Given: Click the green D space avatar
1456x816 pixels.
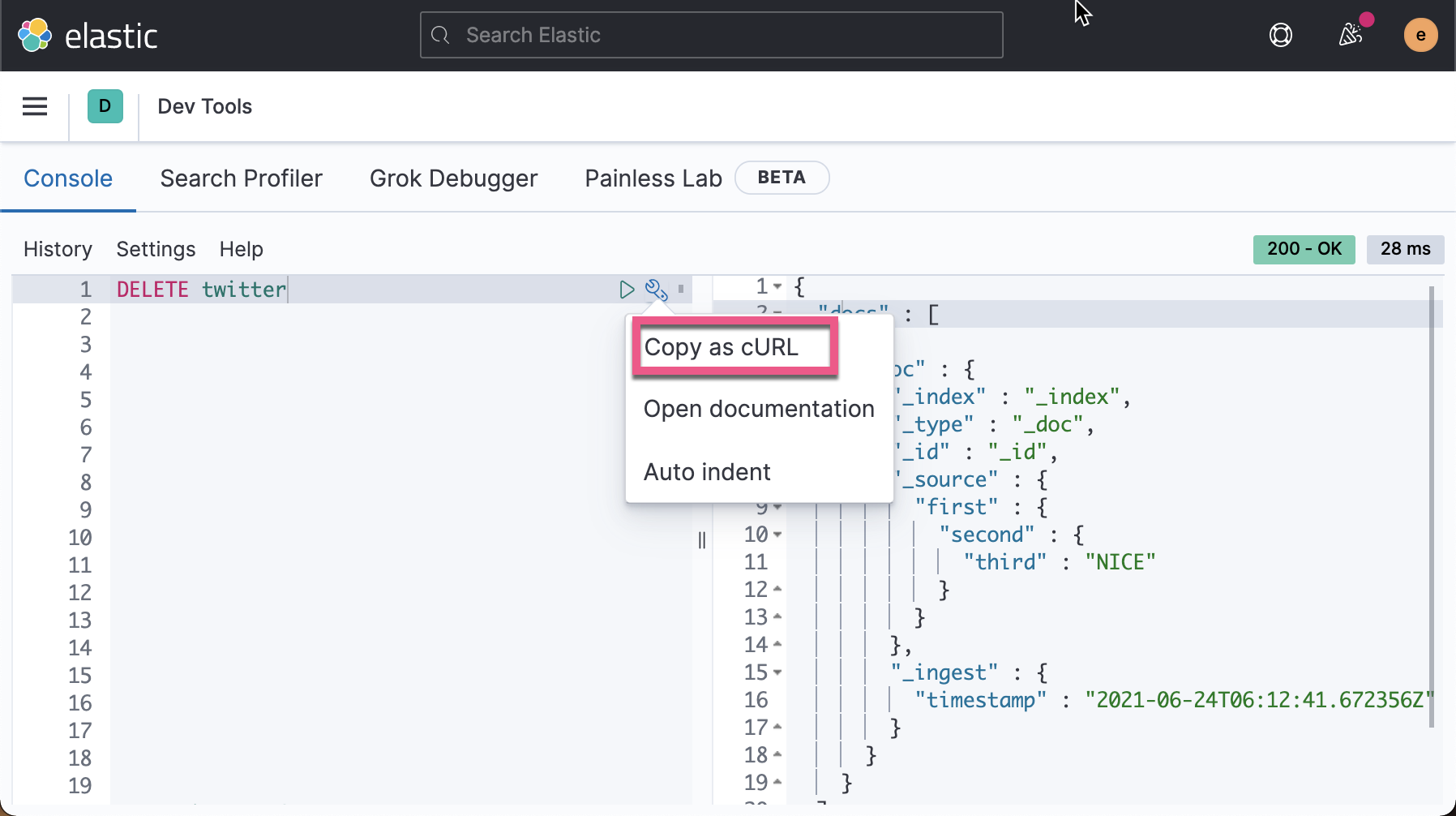Looking at the screenshot, I should pos(105,106).
